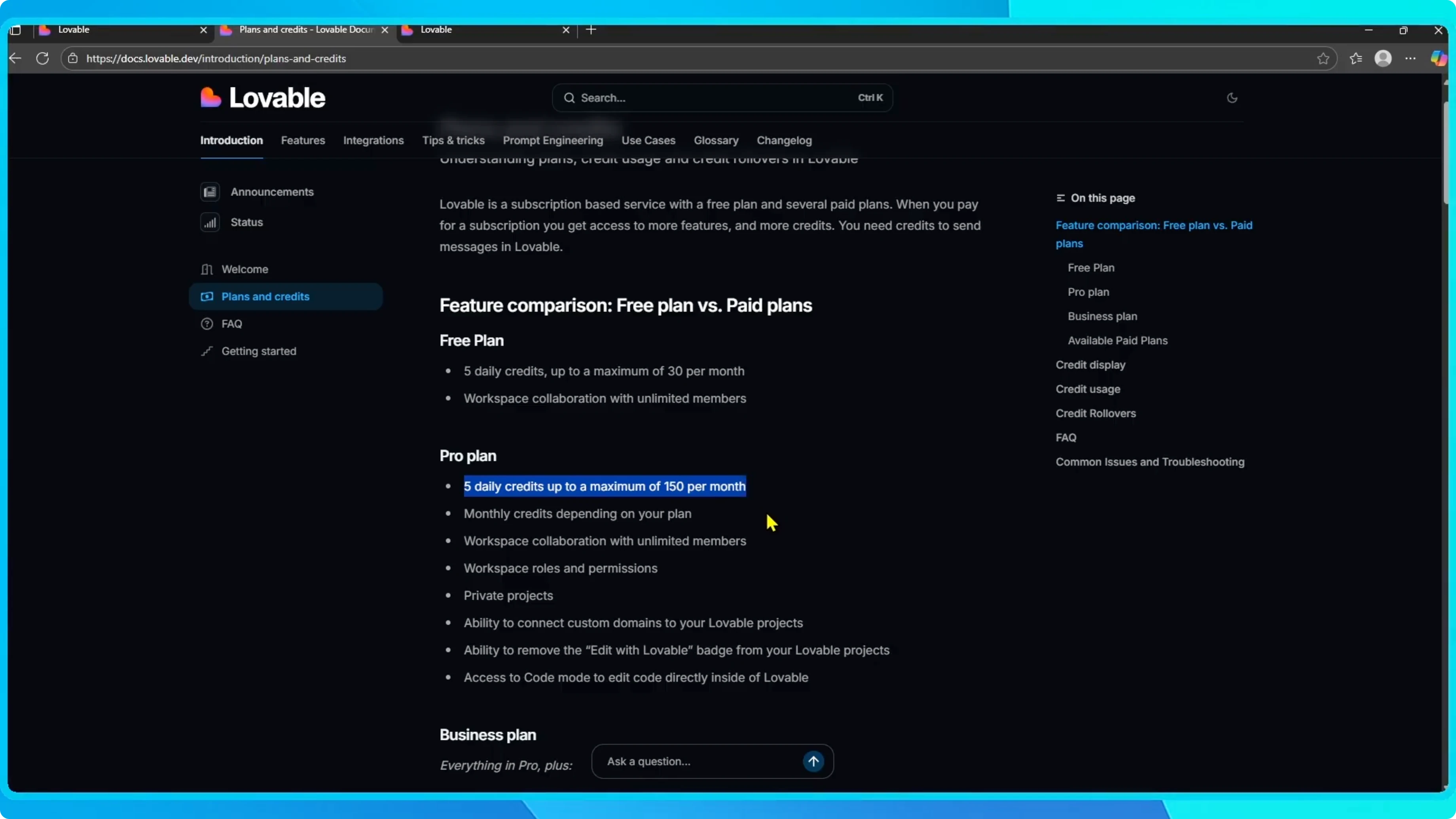
Task: Jump to Available Paid Plans outline link
Action: point(1117,340)
